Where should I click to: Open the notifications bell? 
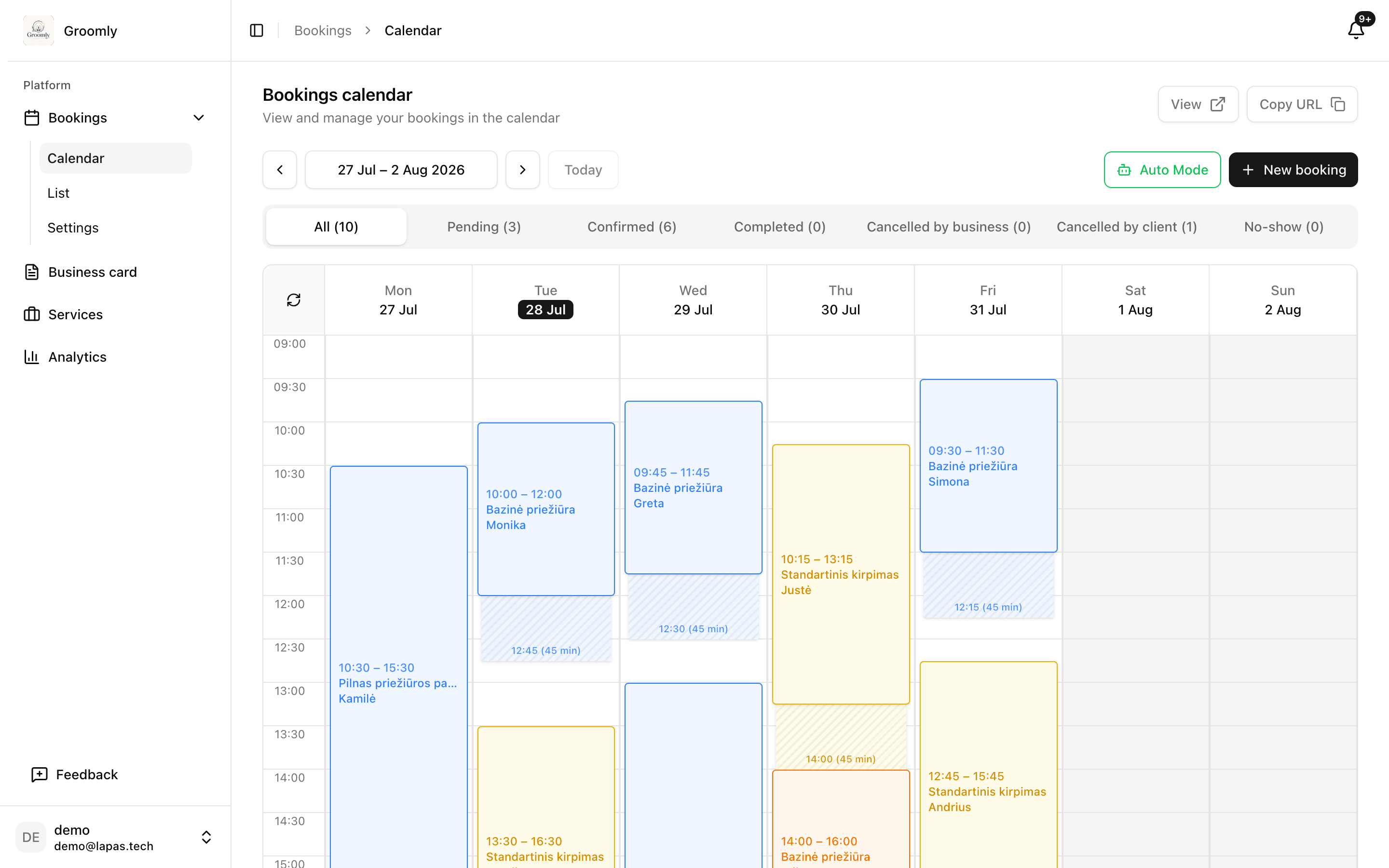tap(1356, 30)
